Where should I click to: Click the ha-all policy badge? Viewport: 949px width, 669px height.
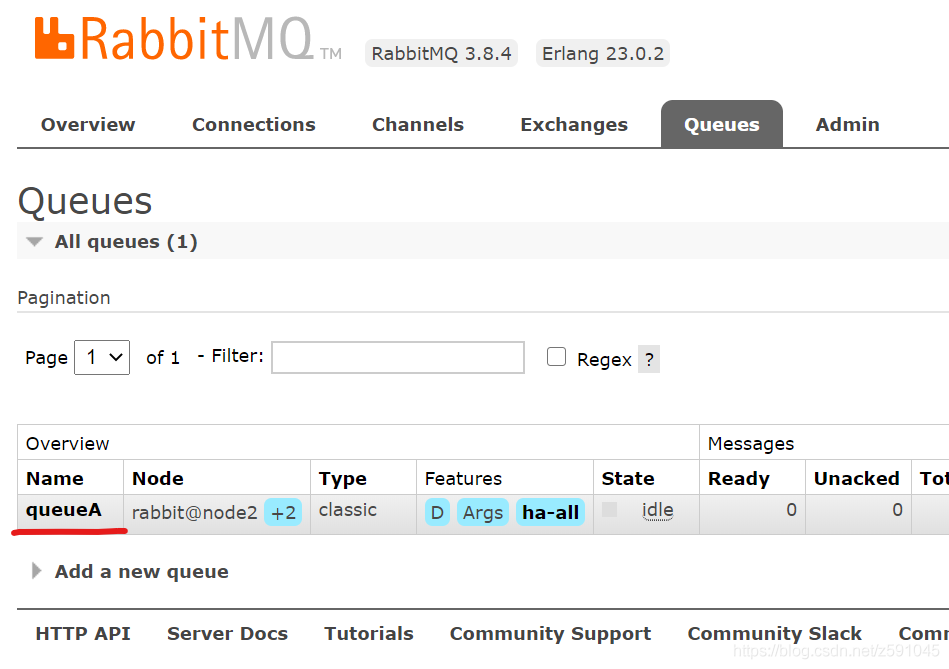pyautogui.click(x=550, y=513)
